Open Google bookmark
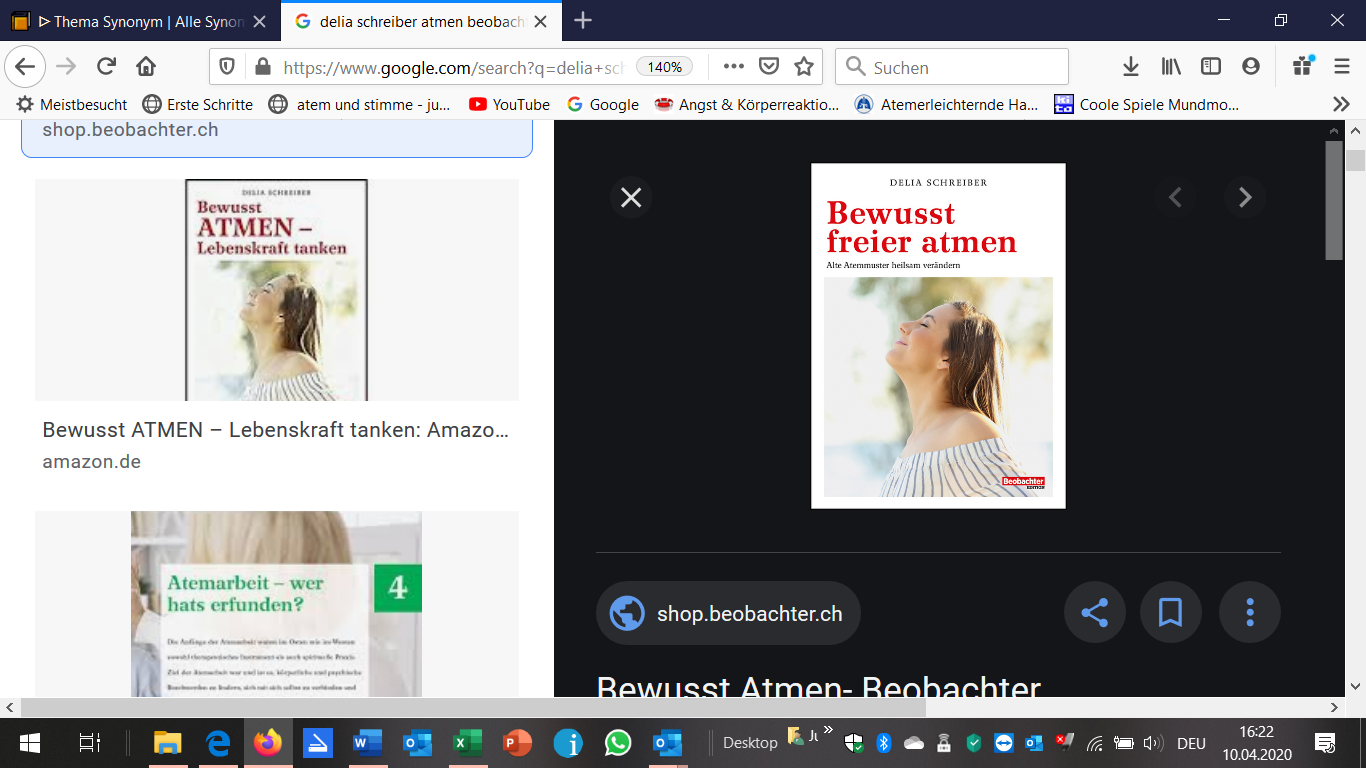 tap(603, 104)
